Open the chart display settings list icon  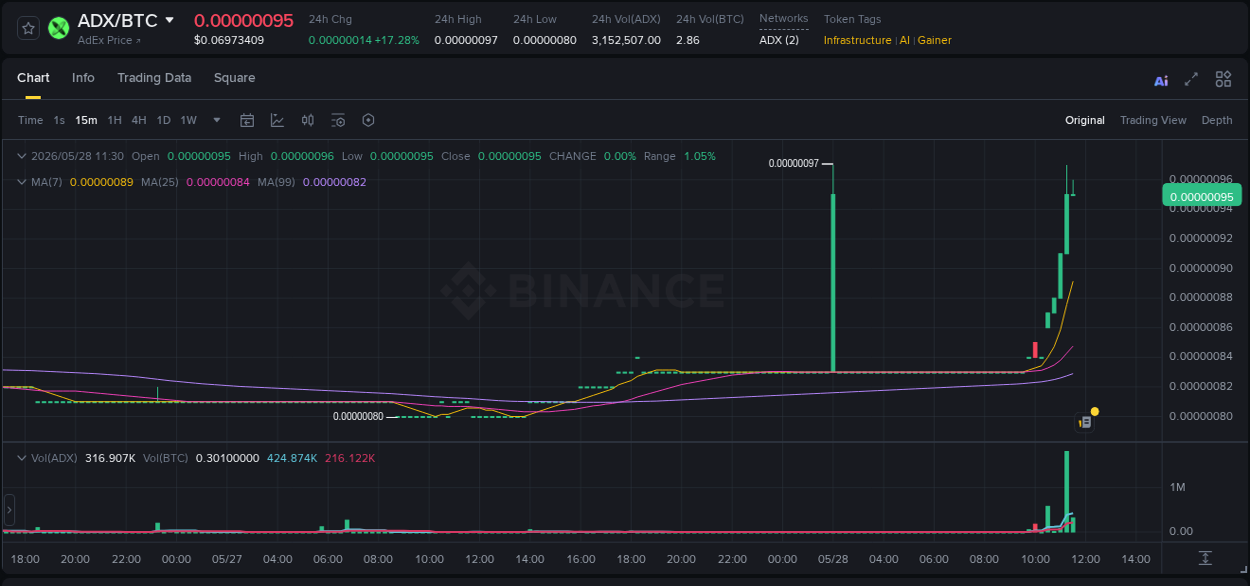pyautogui.click(x=338, y=120)
